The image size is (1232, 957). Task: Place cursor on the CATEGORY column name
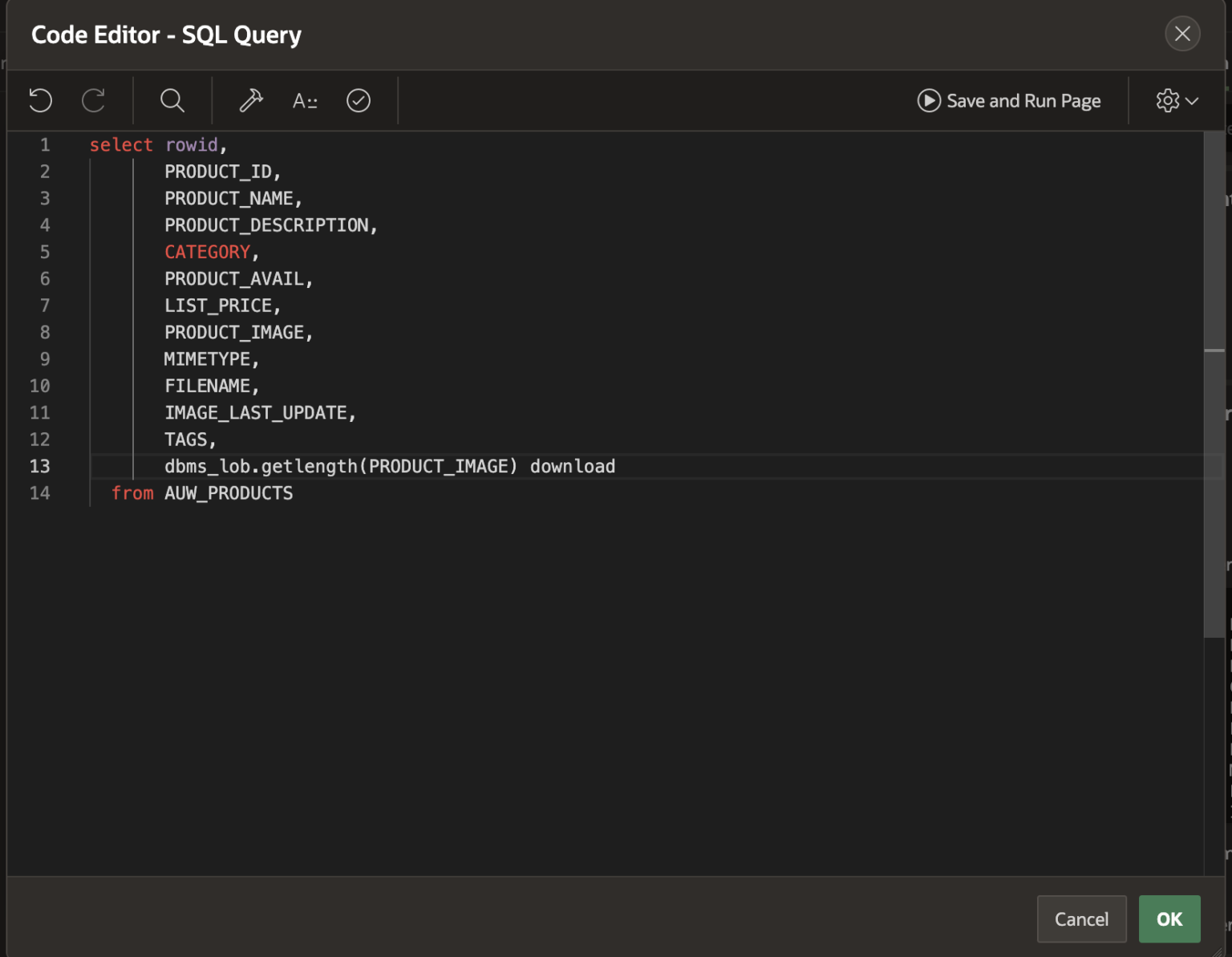(x=207, y=251)
